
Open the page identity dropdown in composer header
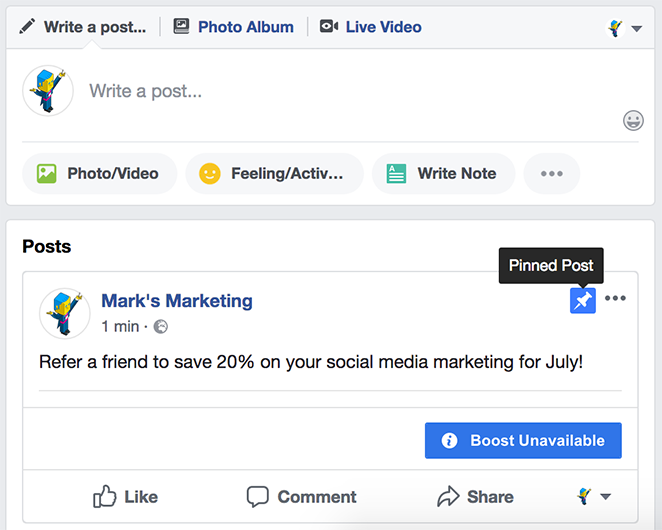tap(624, 28)
